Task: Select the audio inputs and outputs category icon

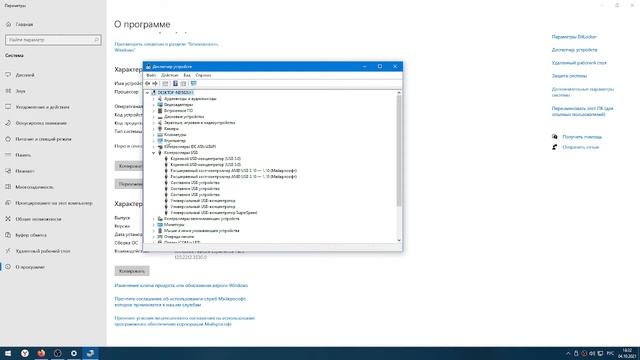Action: pyautogui.click(x=160, y=99)
